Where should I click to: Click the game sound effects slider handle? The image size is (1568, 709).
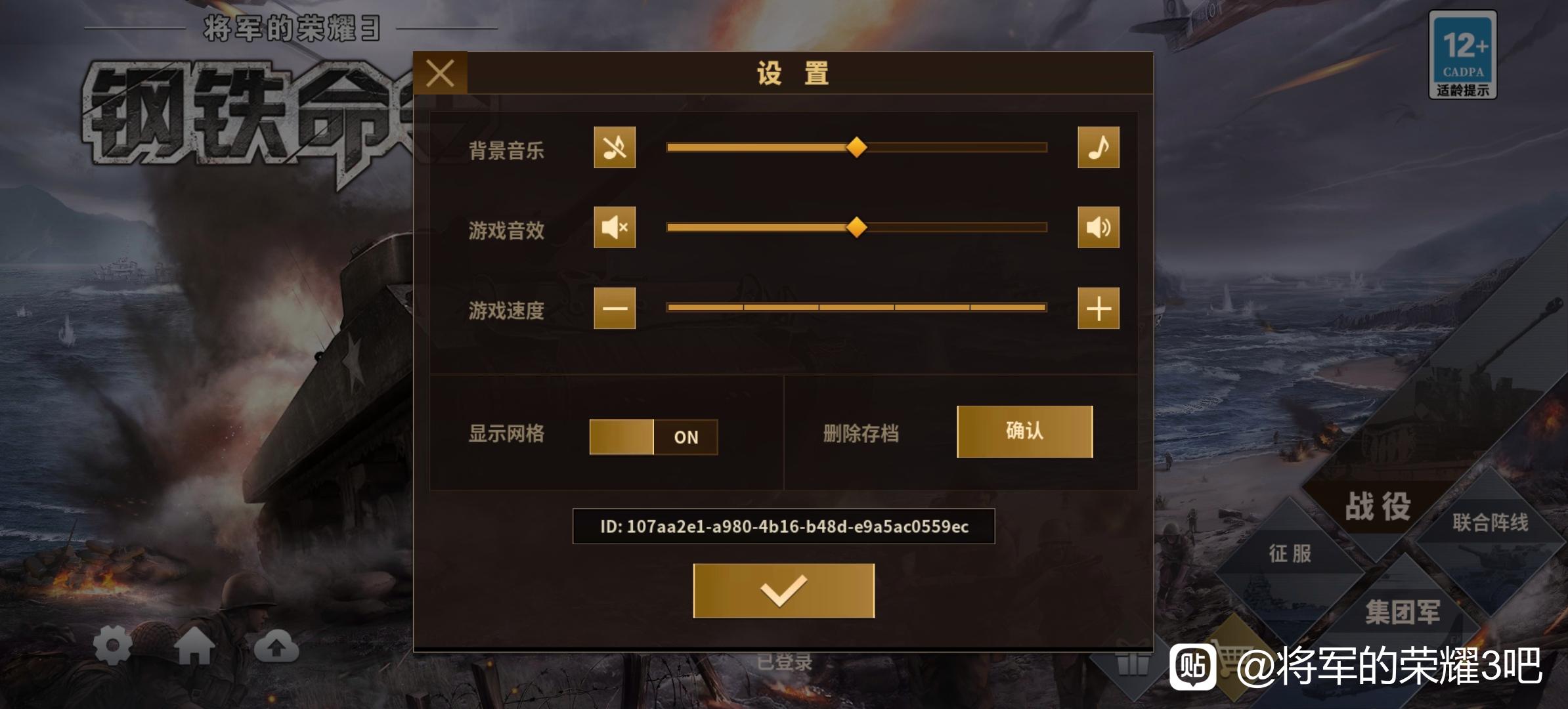tap(856, 227)
